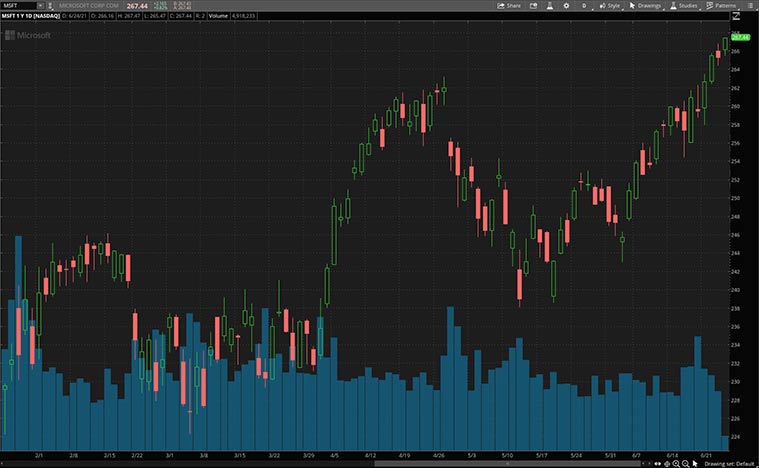Click the Volume label in status line
759x468 pixels.
tap(218, 16)
